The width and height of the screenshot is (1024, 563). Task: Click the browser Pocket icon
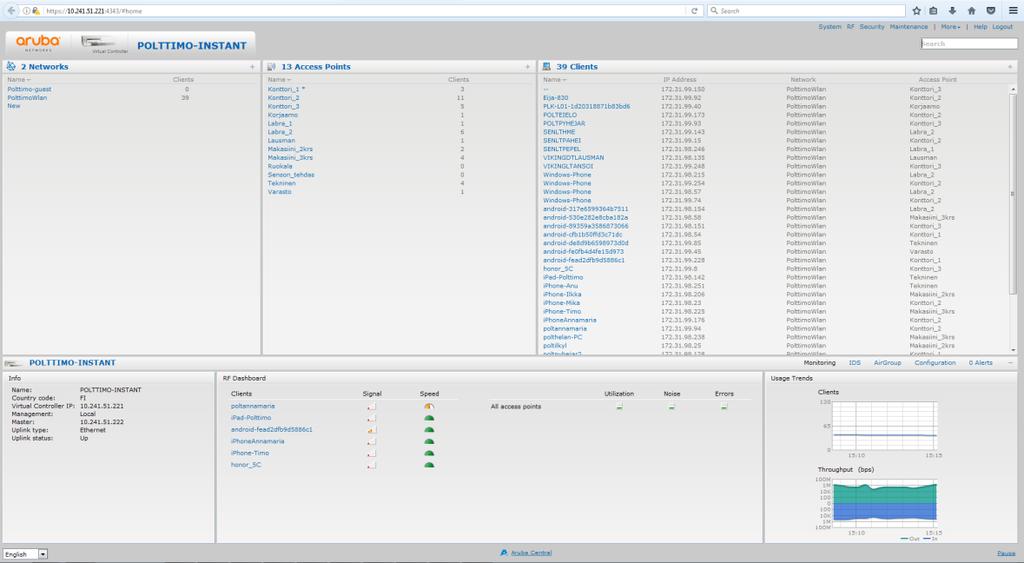(991, 10)
